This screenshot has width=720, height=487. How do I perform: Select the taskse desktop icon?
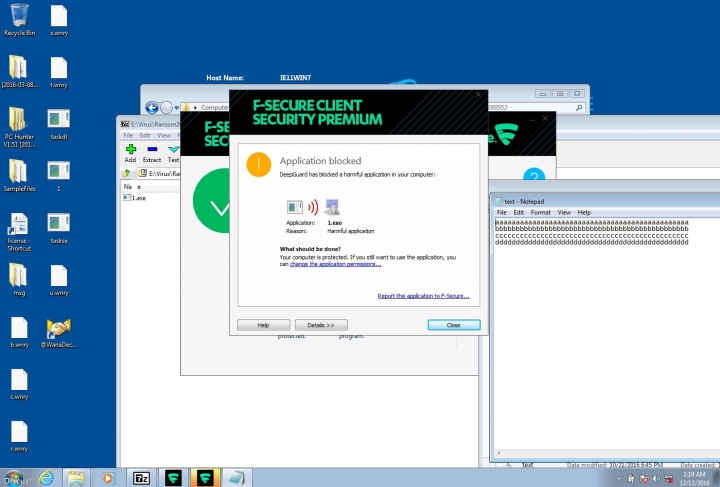pos(59,228)
